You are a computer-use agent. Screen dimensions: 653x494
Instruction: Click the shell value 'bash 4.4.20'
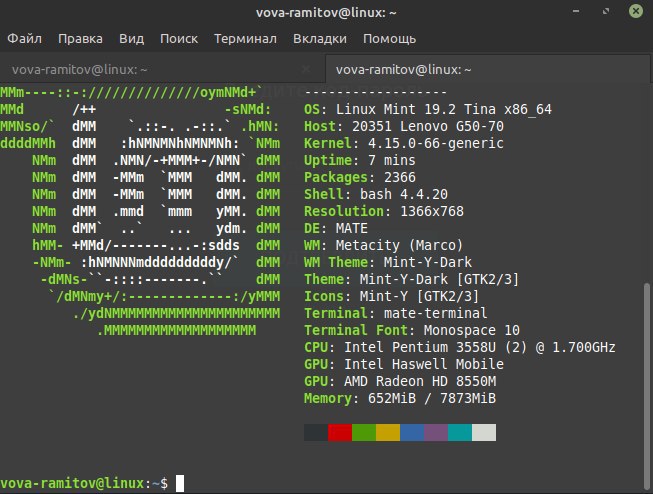tap(404, 195)
